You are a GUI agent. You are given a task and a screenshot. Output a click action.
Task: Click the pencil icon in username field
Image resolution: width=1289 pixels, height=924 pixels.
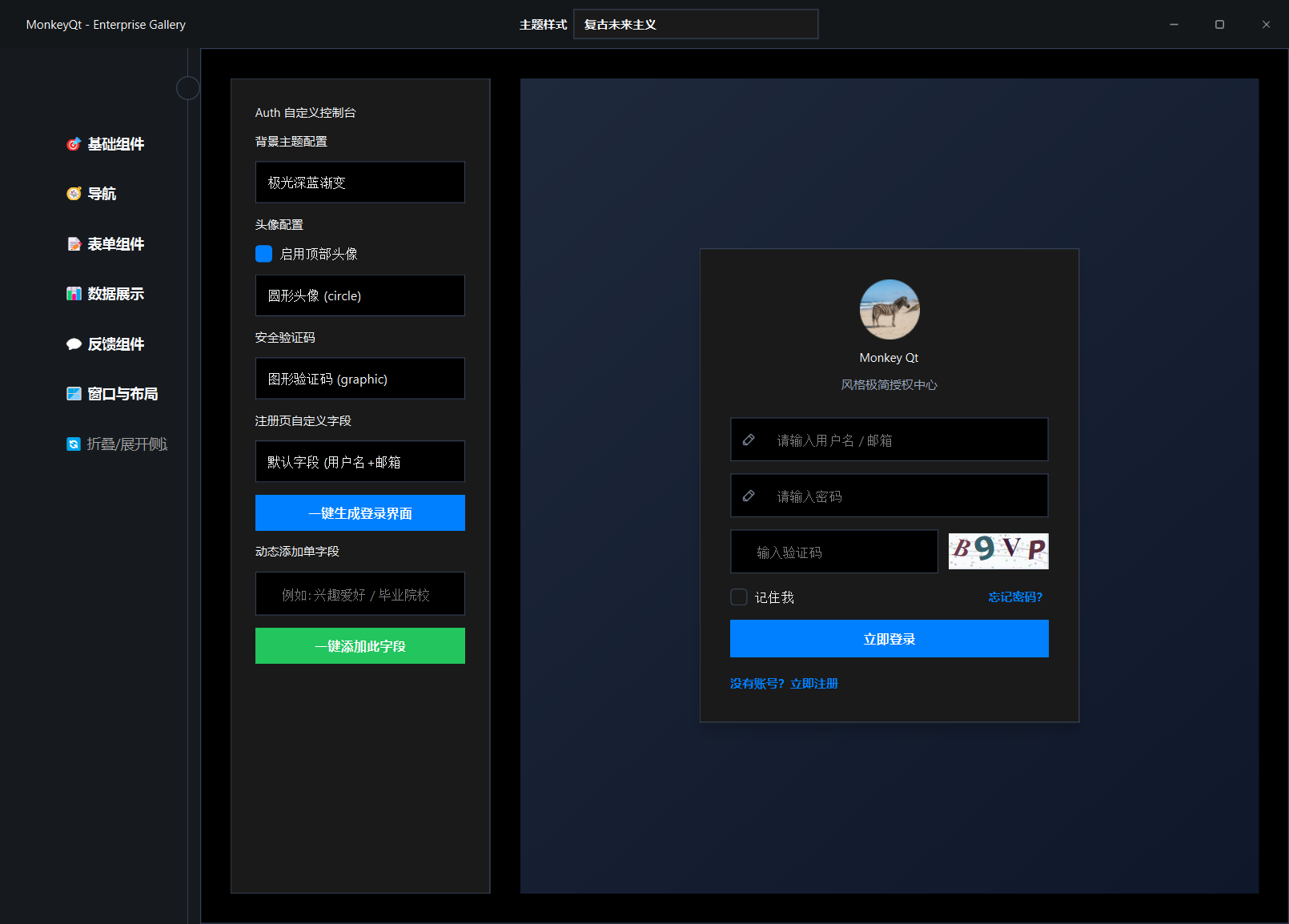point(749,440)
